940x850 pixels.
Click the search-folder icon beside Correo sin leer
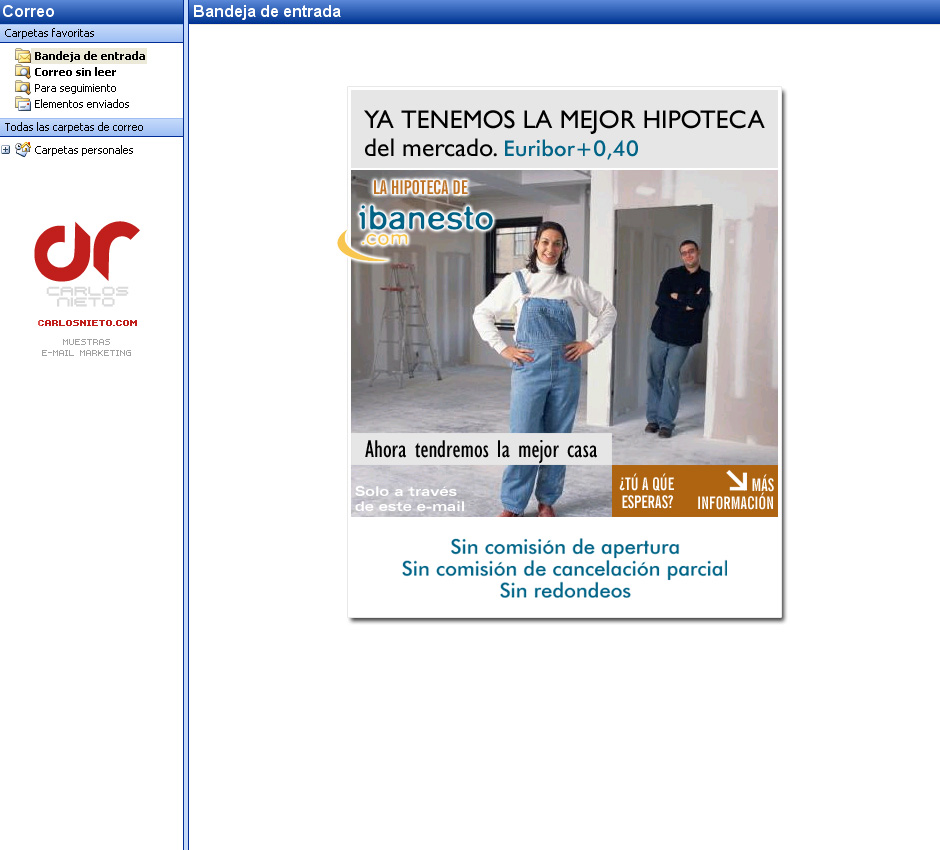[23, 72]
